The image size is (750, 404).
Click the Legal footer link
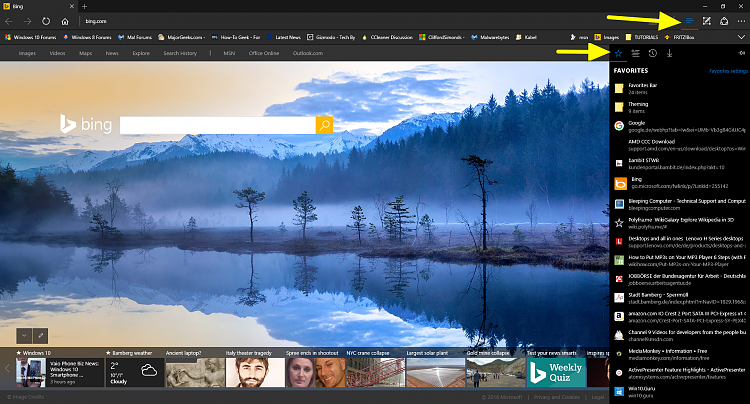pyautogui.click(x=598, y=397)
